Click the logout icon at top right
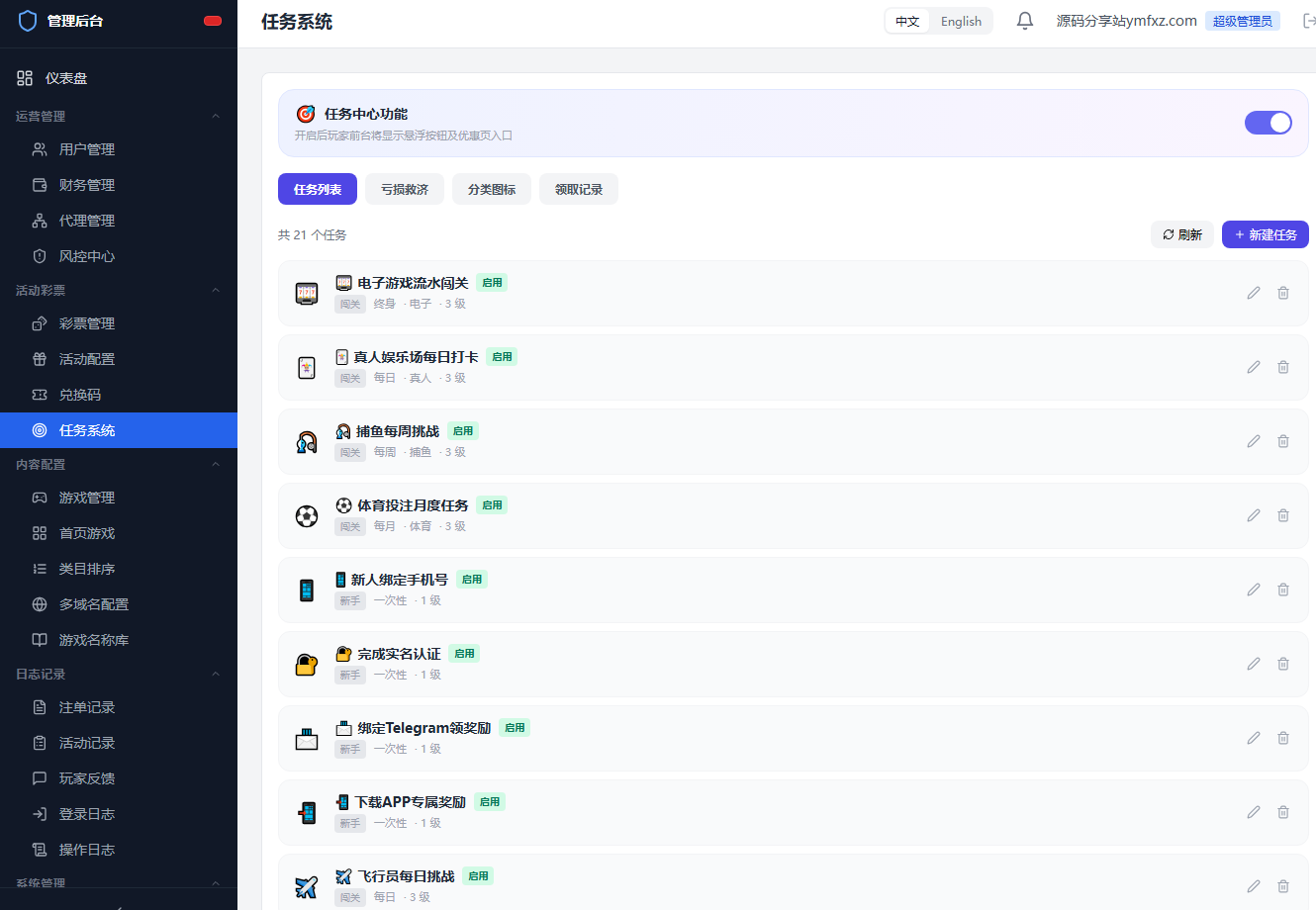Viewport: 1316px width, 910px height. coord(1309,21)
